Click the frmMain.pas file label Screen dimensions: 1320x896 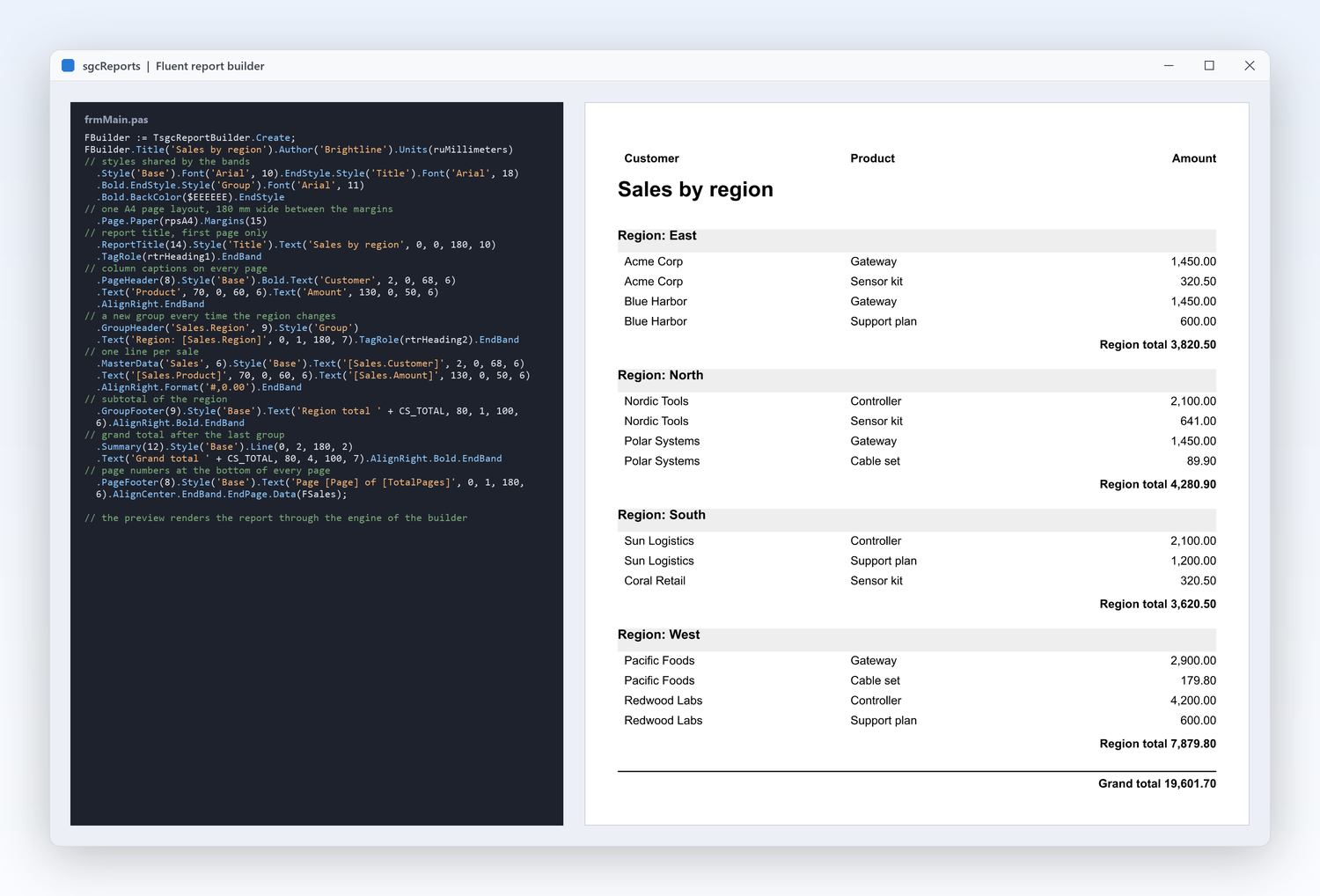click(x=116, y=120)
